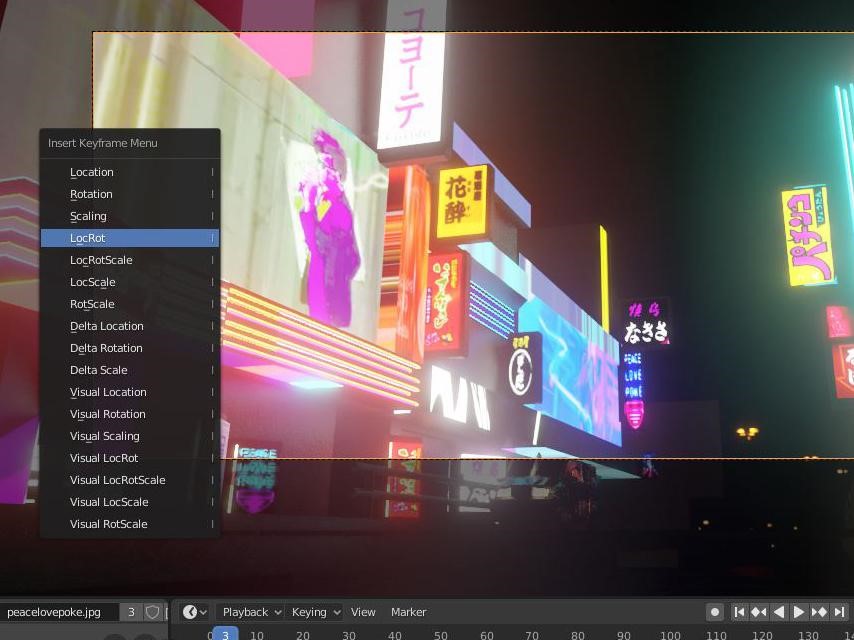
Task: Enable automatic keyframe recording
Action: click(x=715, y=611)
